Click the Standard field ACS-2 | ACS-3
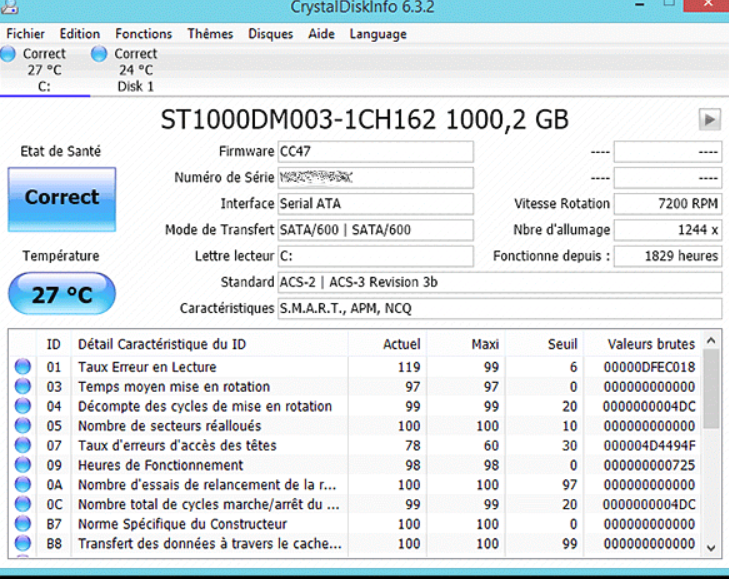729x579 pixels. click(x=500, y=282)
